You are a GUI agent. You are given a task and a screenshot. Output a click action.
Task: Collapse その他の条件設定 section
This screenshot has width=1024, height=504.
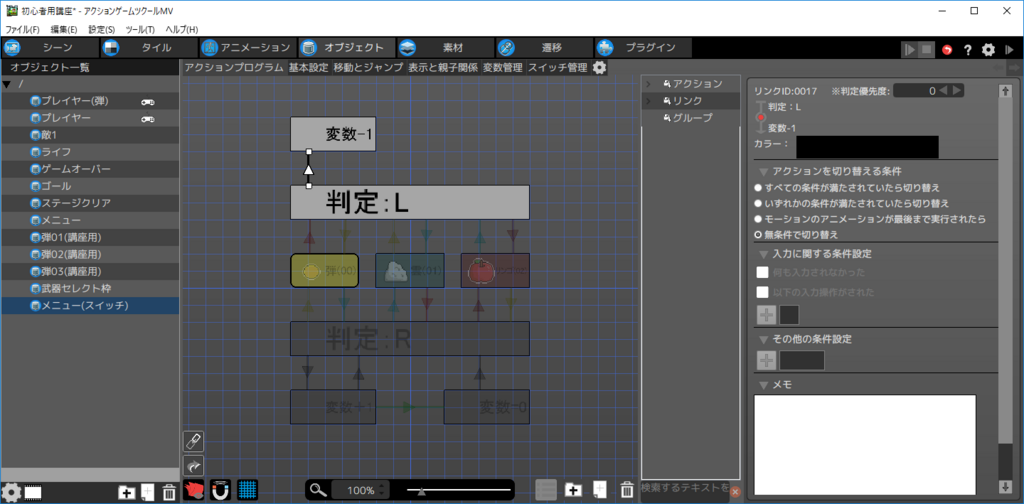click(x=763, y=339)
